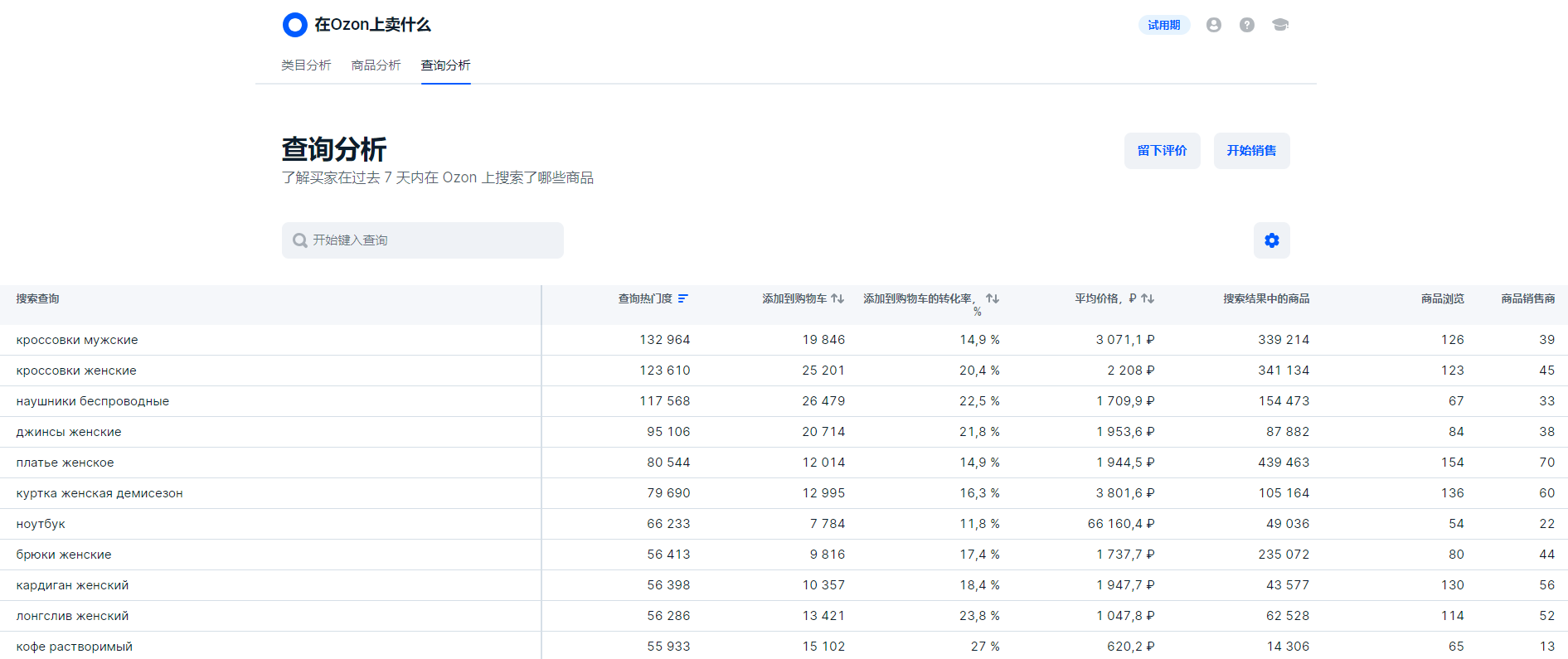Open the user account profile icon

[x=1213, y=25]
